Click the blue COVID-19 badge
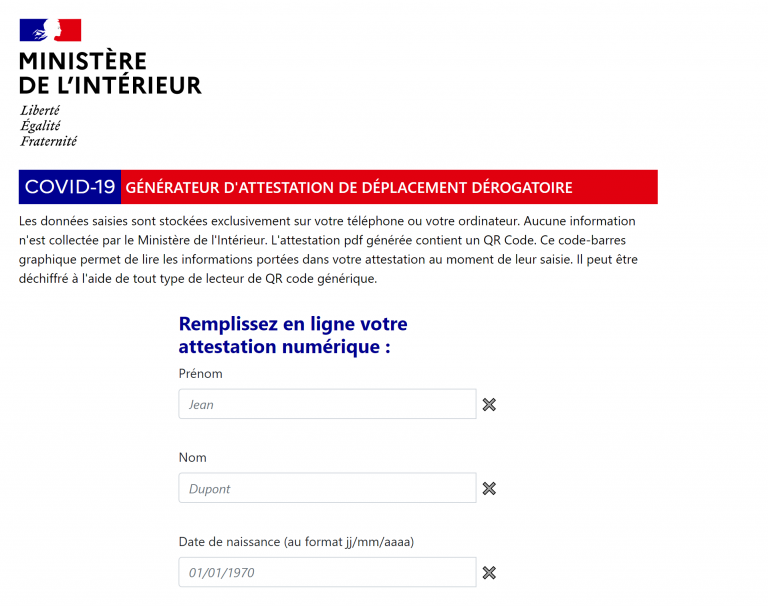Screen dimensions: 768x606 click(70, 187)
